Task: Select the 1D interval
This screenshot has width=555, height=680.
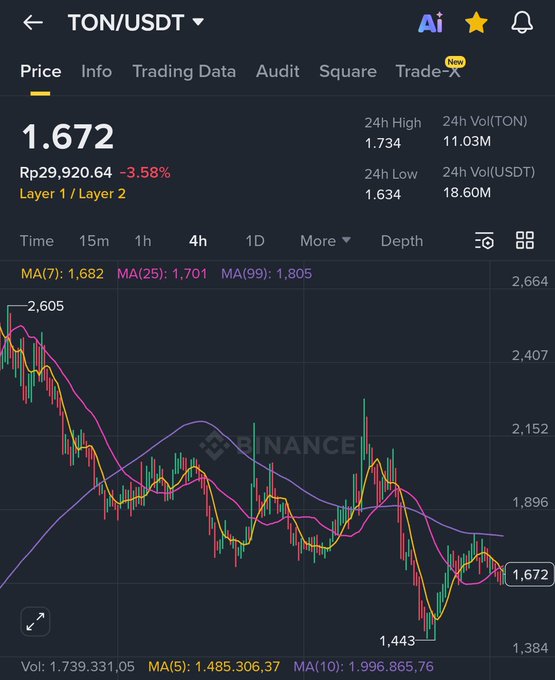Action: click(x=255, y=241)
